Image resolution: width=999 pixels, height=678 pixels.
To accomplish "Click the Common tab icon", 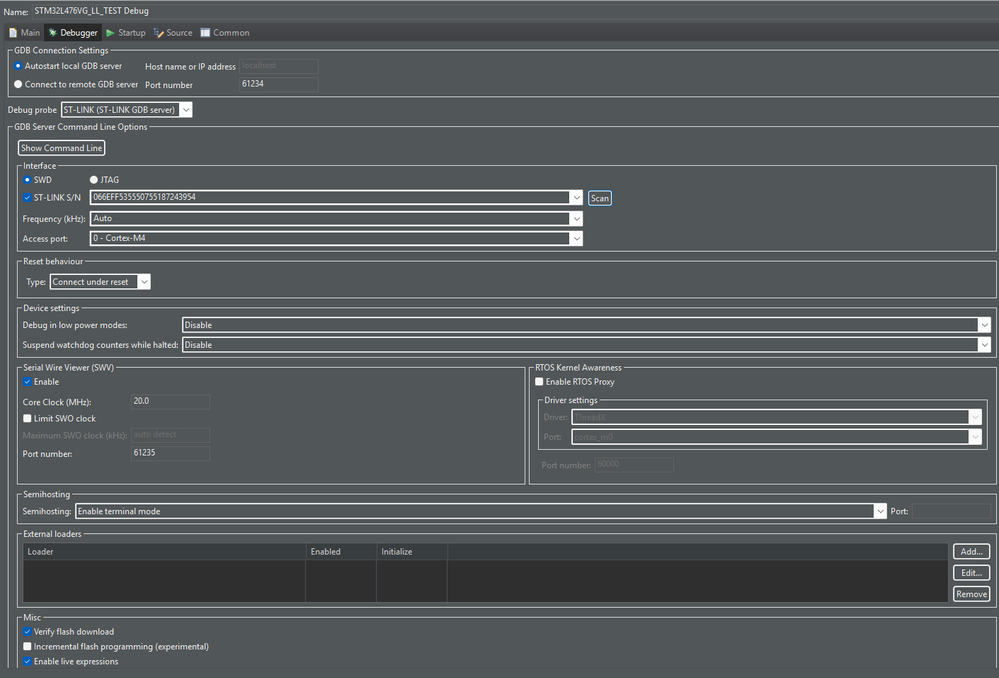I will click(205, 32).
